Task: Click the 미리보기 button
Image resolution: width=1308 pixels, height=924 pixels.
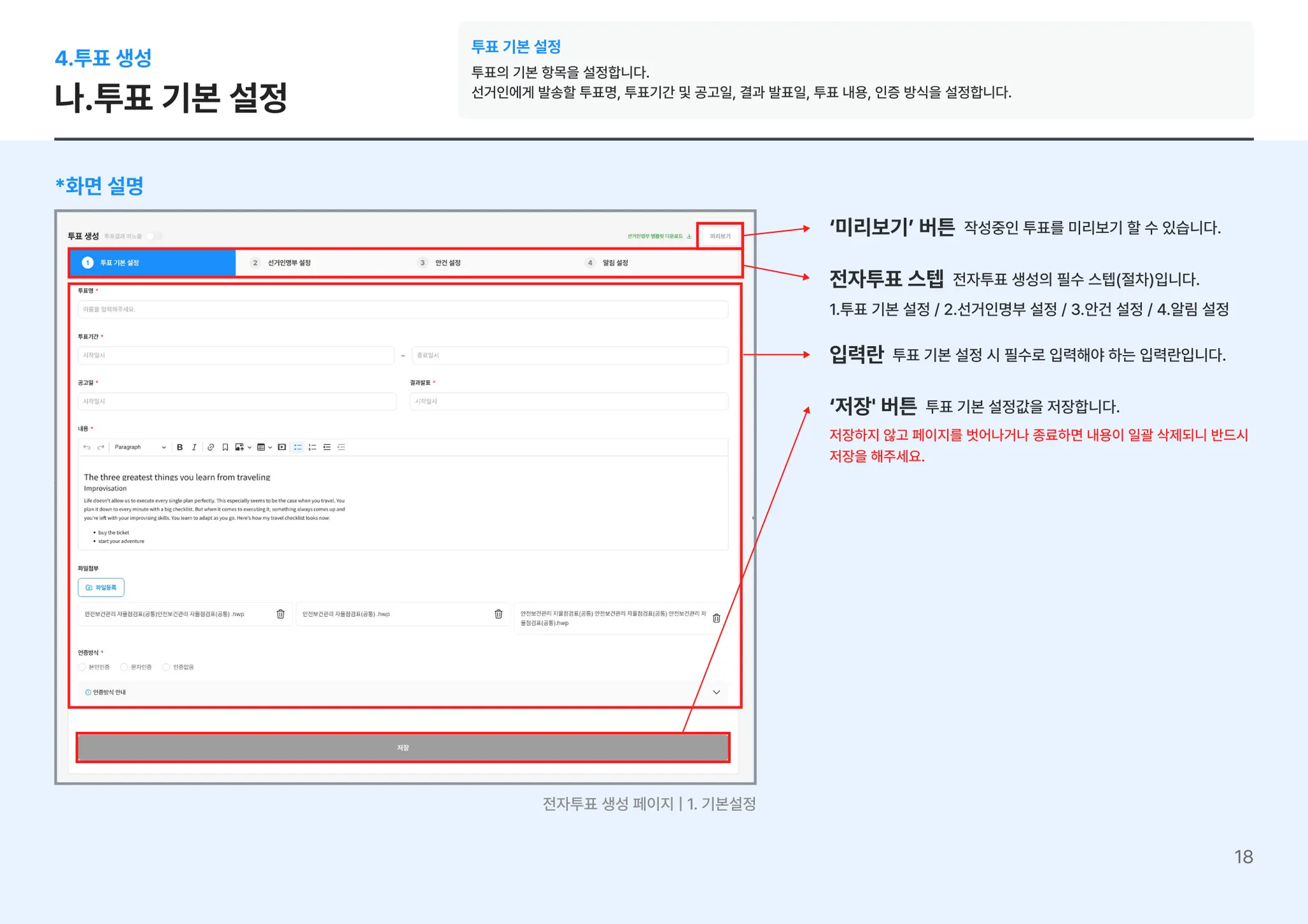Action: click(x=720, y=236)
